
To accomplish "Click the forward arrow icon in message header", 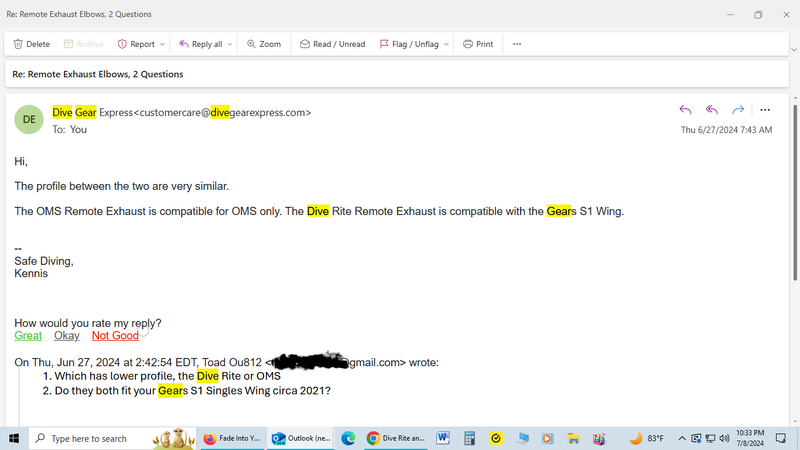I will click(x=738, y=110).
